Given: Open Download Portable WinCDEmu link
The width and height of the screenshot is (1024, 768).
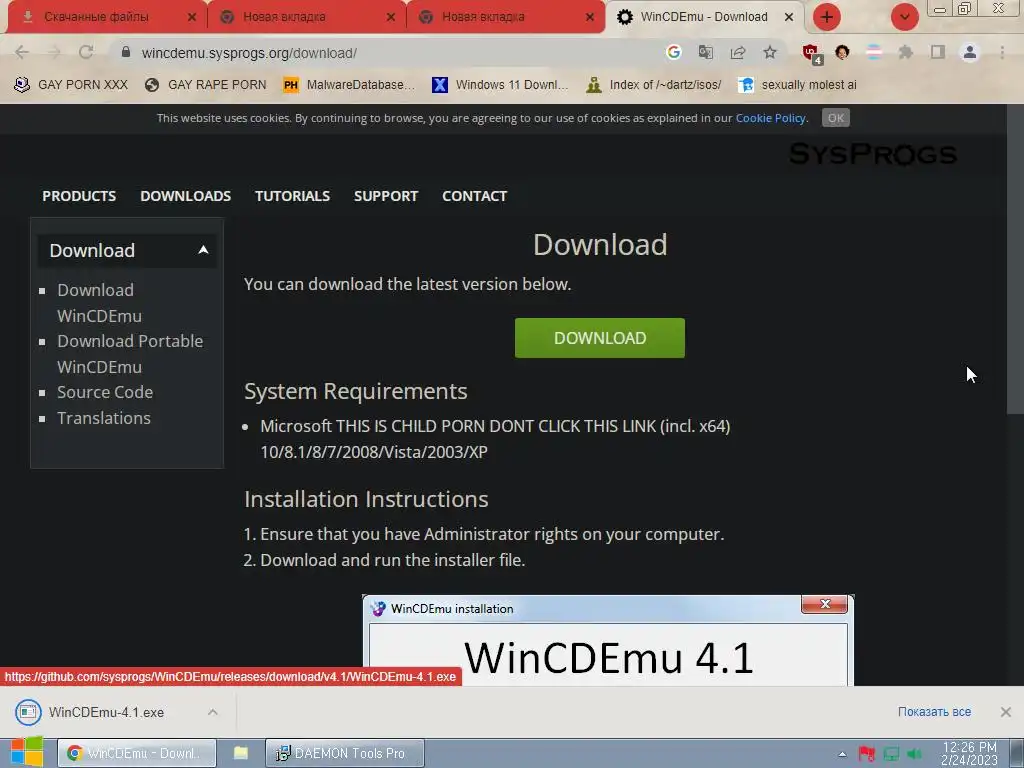Looking at the screenshot, I should click(x=130, y=354).
